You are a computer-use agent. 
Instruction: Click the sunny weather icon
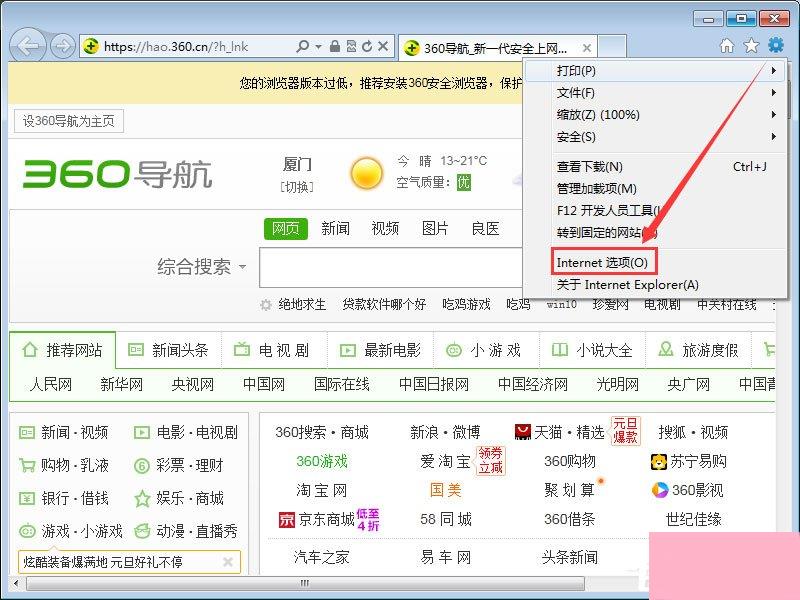[x=366, y=173]
